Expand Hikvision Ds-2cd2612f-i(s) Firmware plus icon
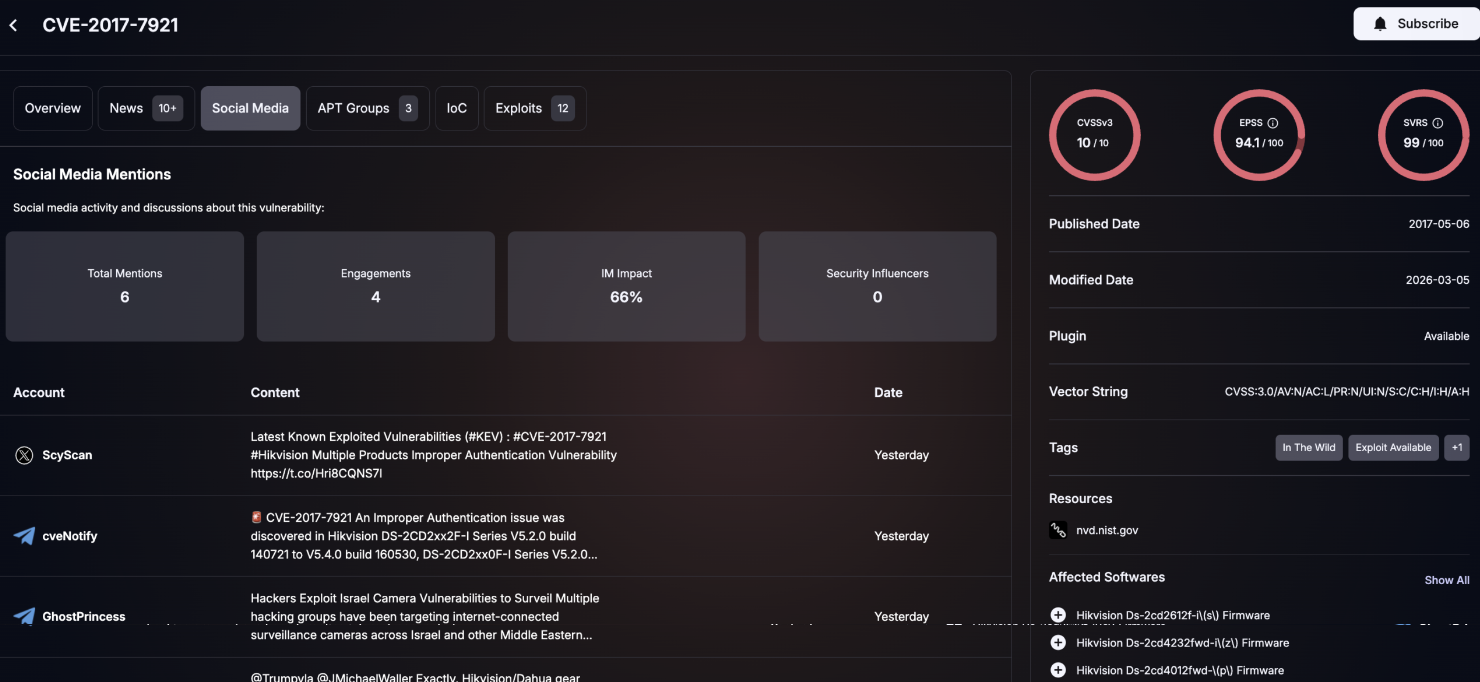This screenshot has width=1480, height=682. tap(1058, 615)
